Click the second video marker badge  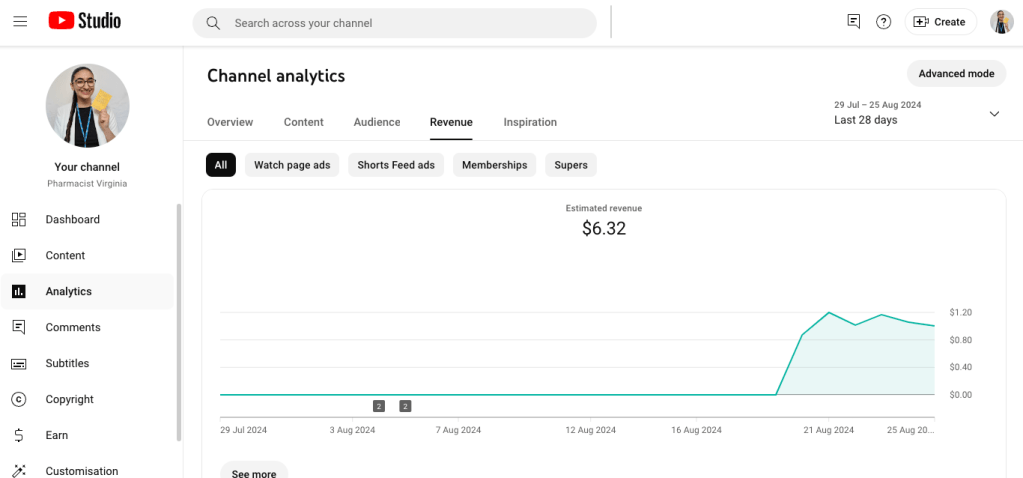(x=405, y=406)
